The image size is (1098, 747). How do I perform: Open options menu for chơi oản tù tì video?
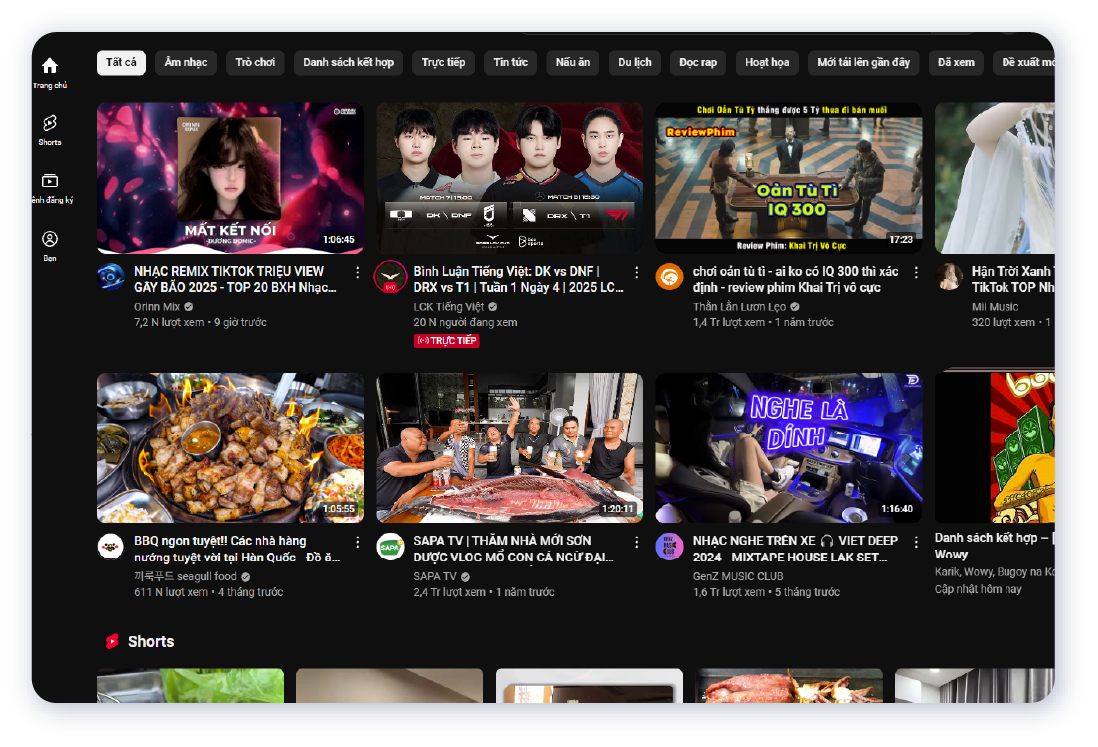(x=916, y=272)
